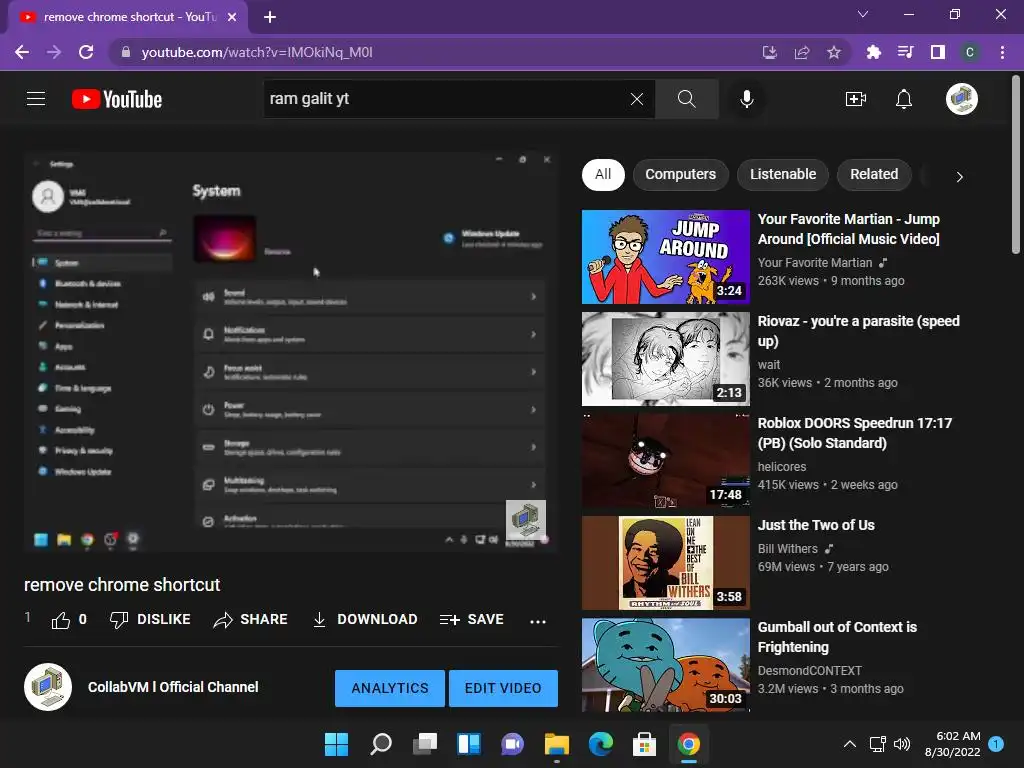Open video ANALYTICS
Viewport: 1024px width, 768px height.
(x=390, y=688)
